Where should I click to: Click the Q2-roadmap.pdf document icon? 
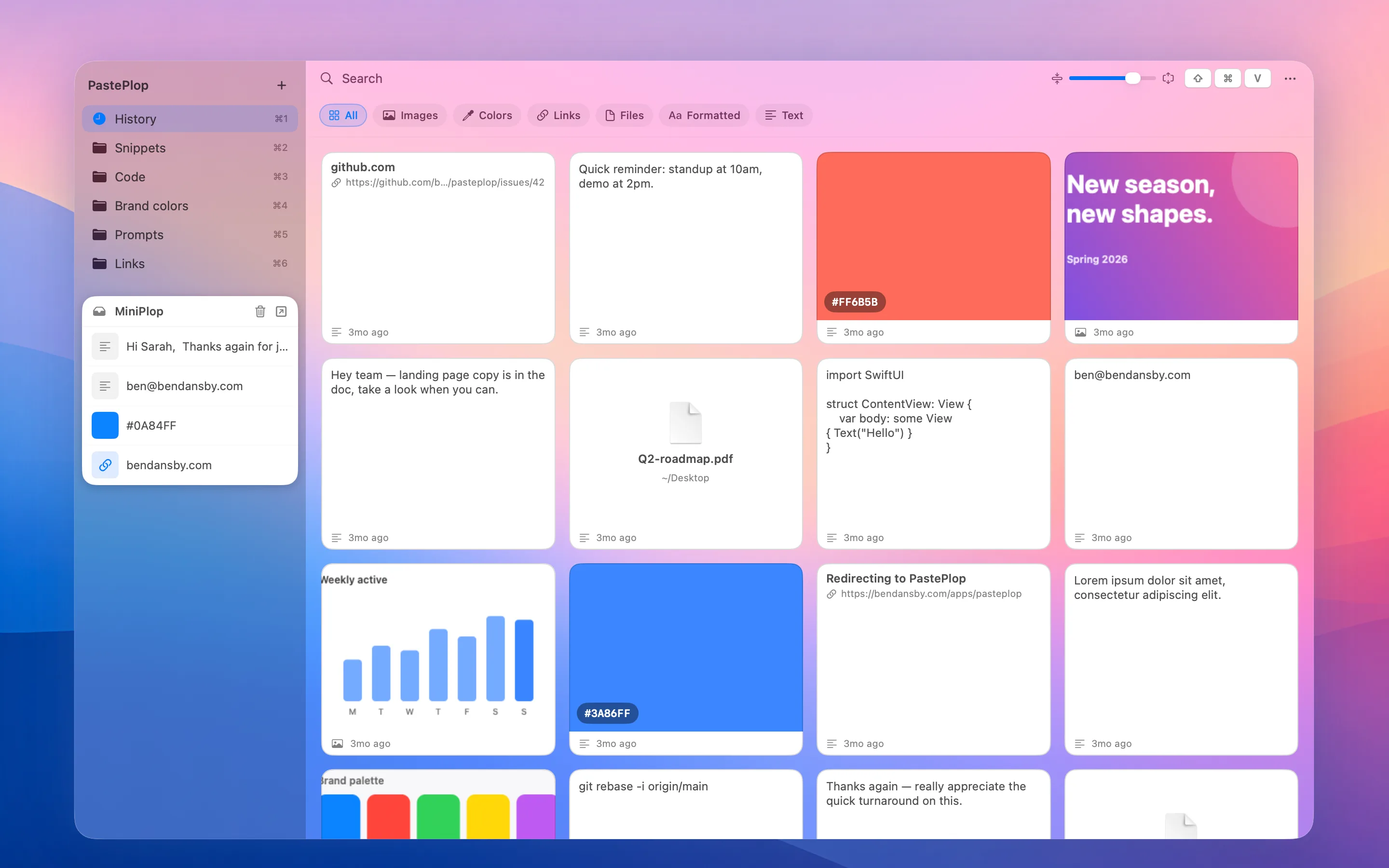685,422
